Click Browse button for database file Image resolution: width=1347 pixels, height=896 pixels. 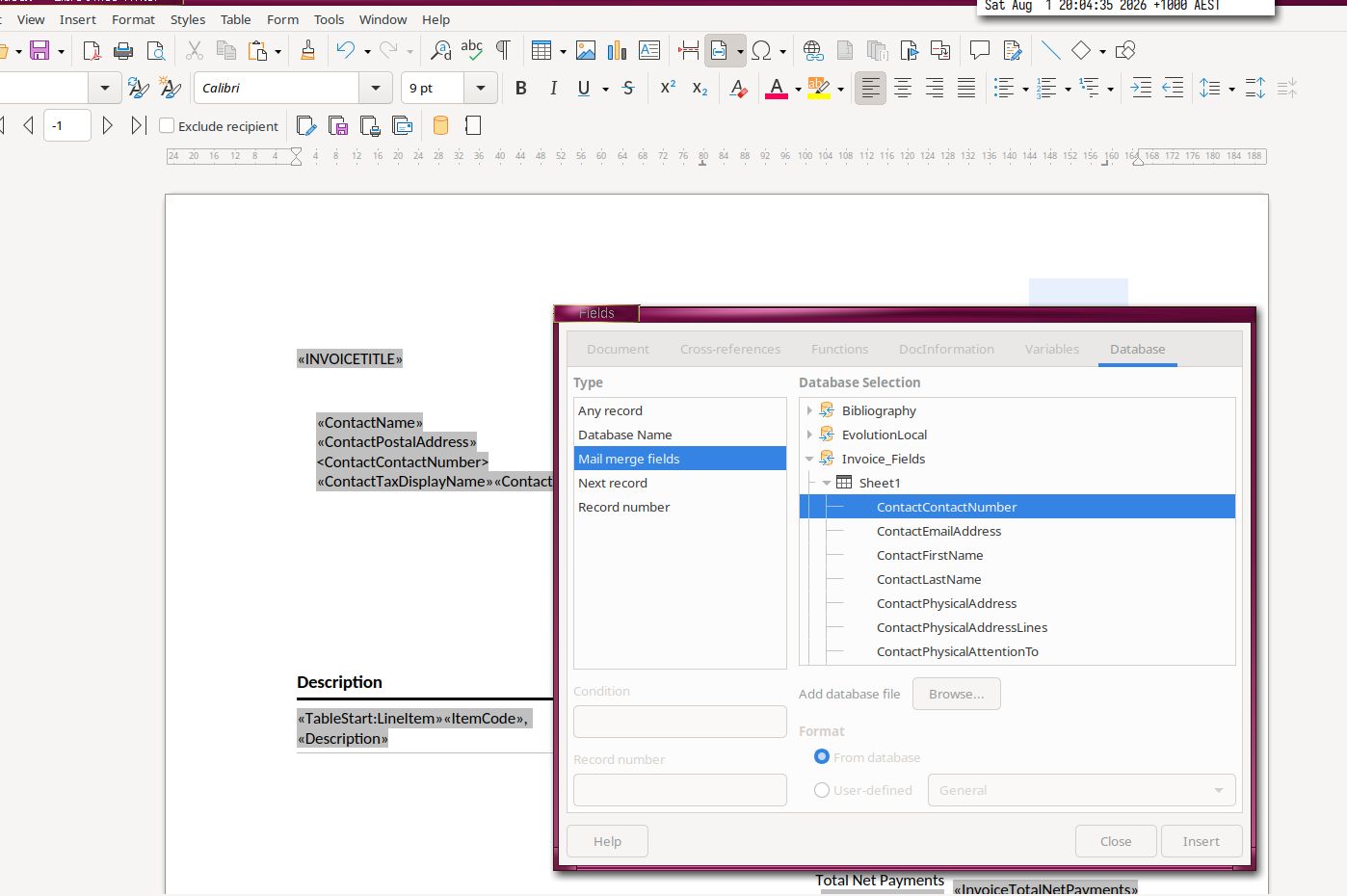pyautogui.click(x=957, y=694)
